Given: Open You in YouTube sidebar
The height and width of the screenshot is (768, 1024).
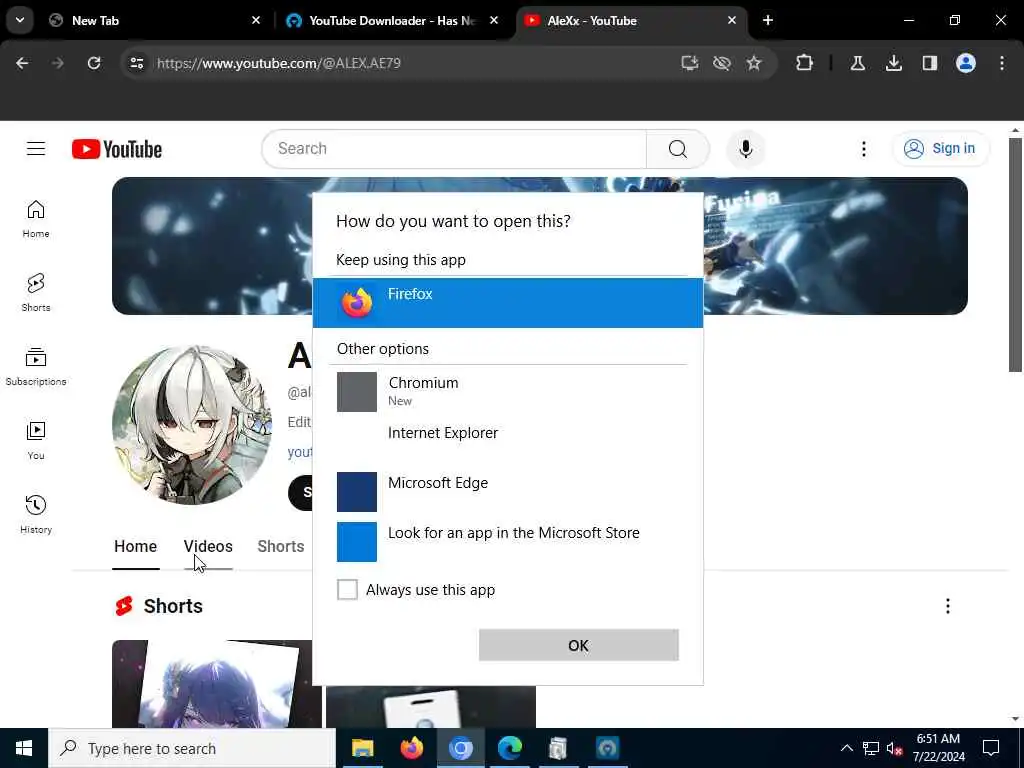Looking at the screenshot, I should [x=36, y=441].
